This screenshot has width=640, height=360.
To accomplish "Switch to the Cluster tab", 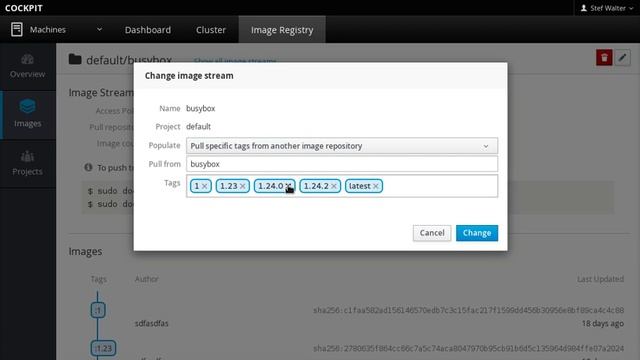I will click(211, 30).
